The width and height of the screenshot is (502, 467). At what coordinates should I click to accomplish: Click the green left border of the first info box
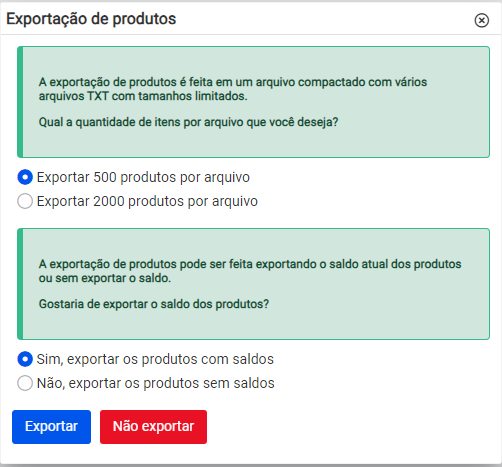[20, 102]
